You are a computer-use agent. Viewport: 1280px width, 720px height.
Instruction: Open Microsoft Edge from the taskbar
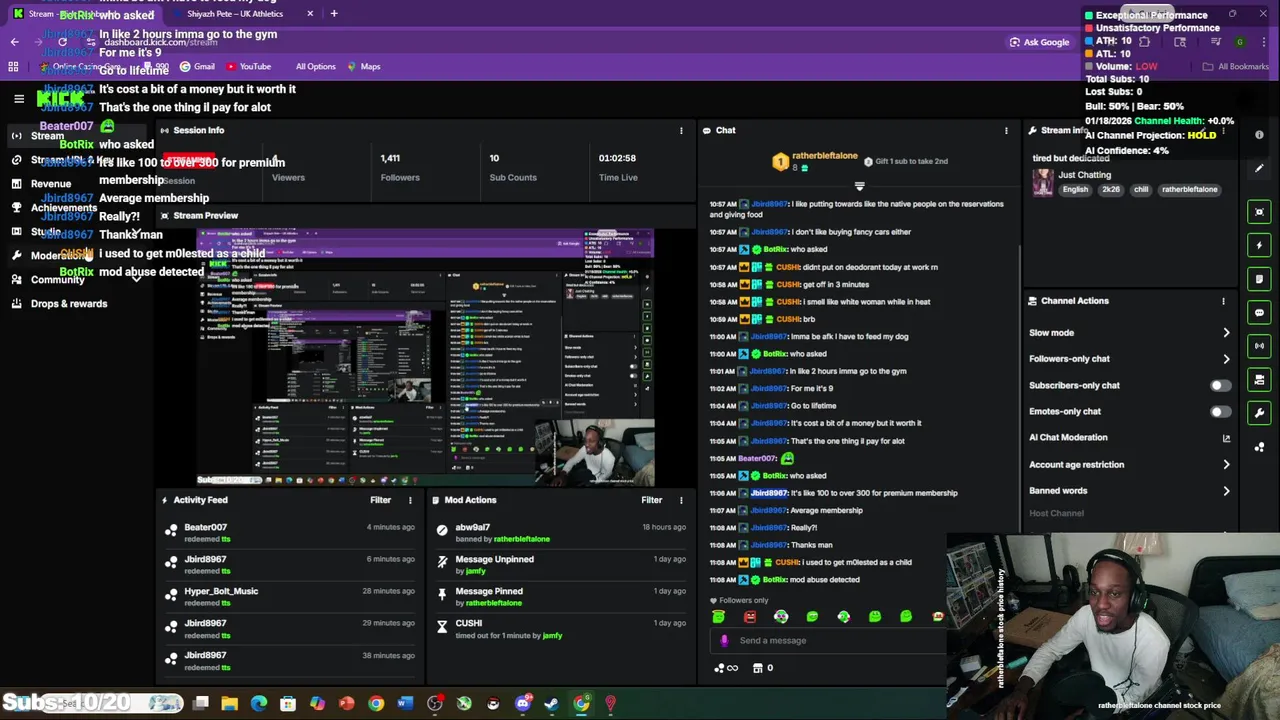(259, 704)
